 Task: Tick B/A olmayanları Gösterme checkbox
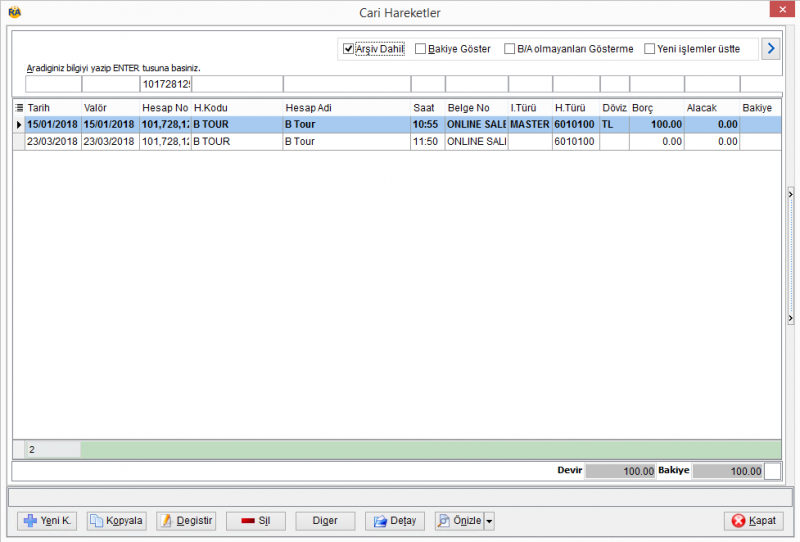pos(509,49)
